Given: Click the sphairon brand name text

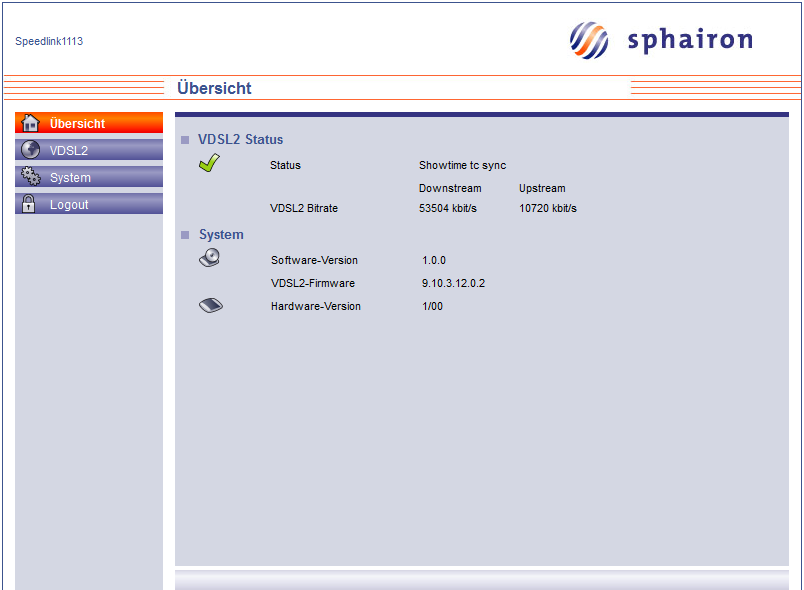Looking at the screenshot, I should point(689,40).
